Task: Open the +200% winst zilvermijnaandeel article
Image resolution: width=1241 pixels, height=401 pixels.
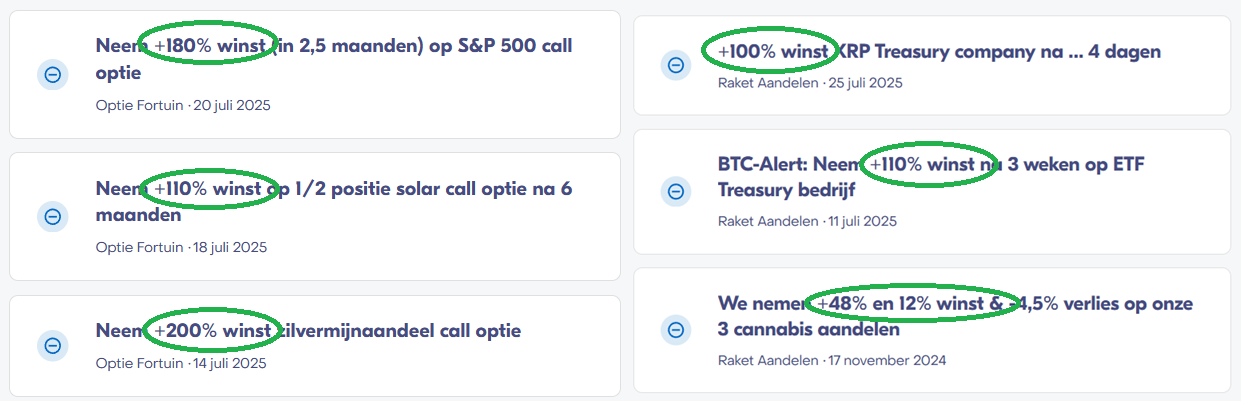Action: pos(308,331)
